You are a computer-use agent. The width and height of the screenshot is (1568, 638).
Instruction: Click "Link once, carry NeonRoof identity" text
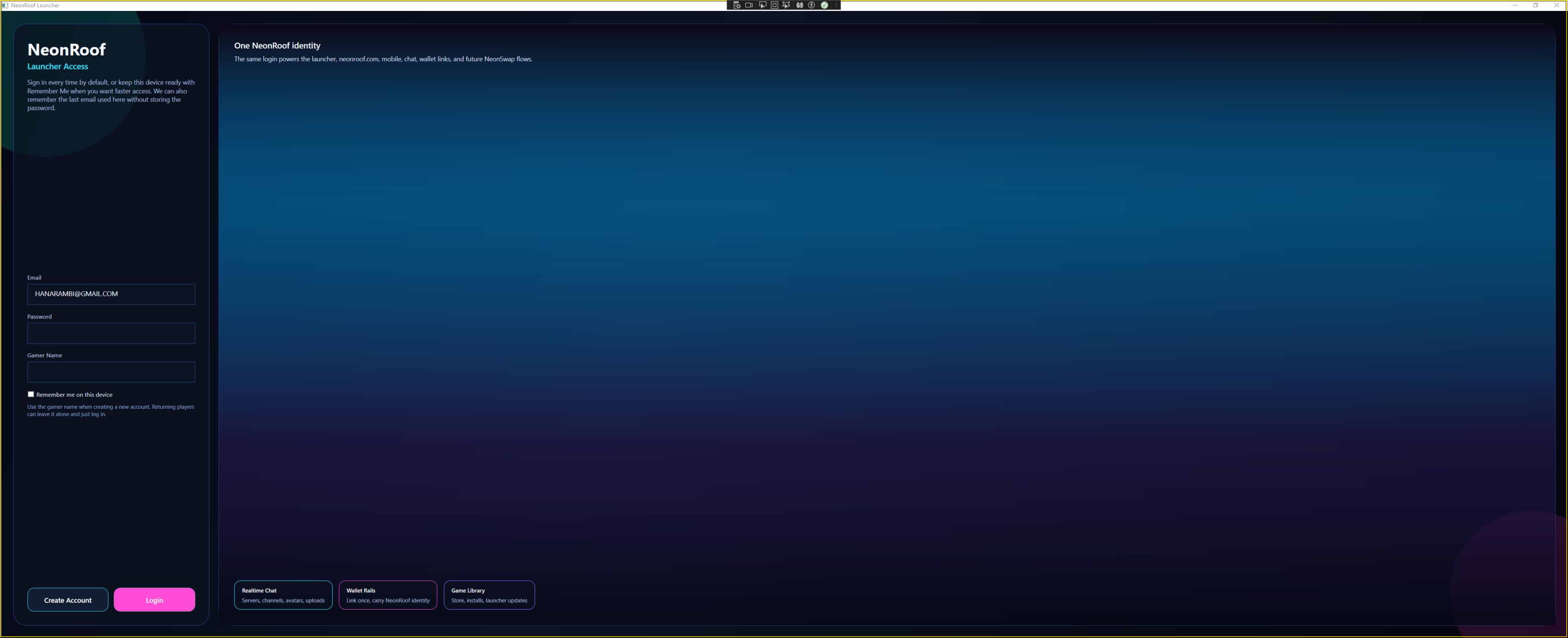click(388, 600)
